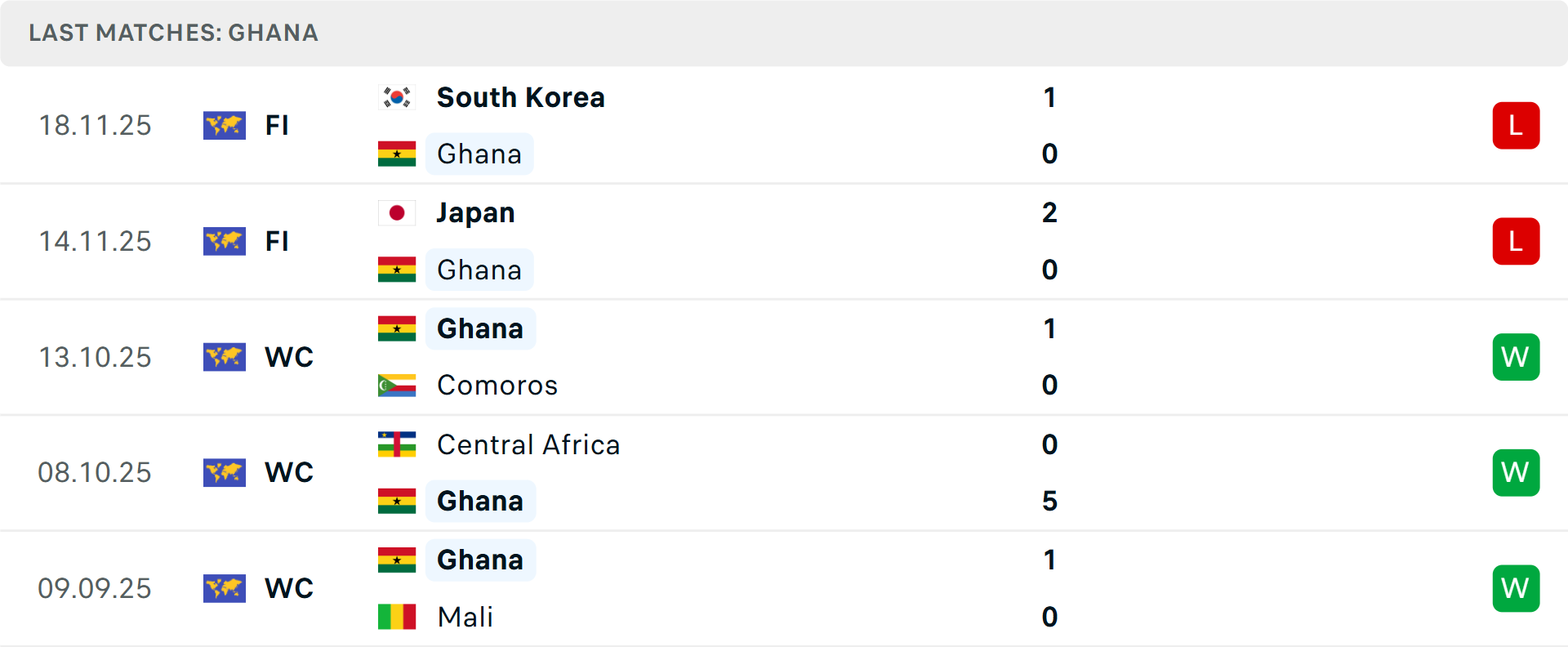Click the red L badge for the Japan match

click(1516, 241)
